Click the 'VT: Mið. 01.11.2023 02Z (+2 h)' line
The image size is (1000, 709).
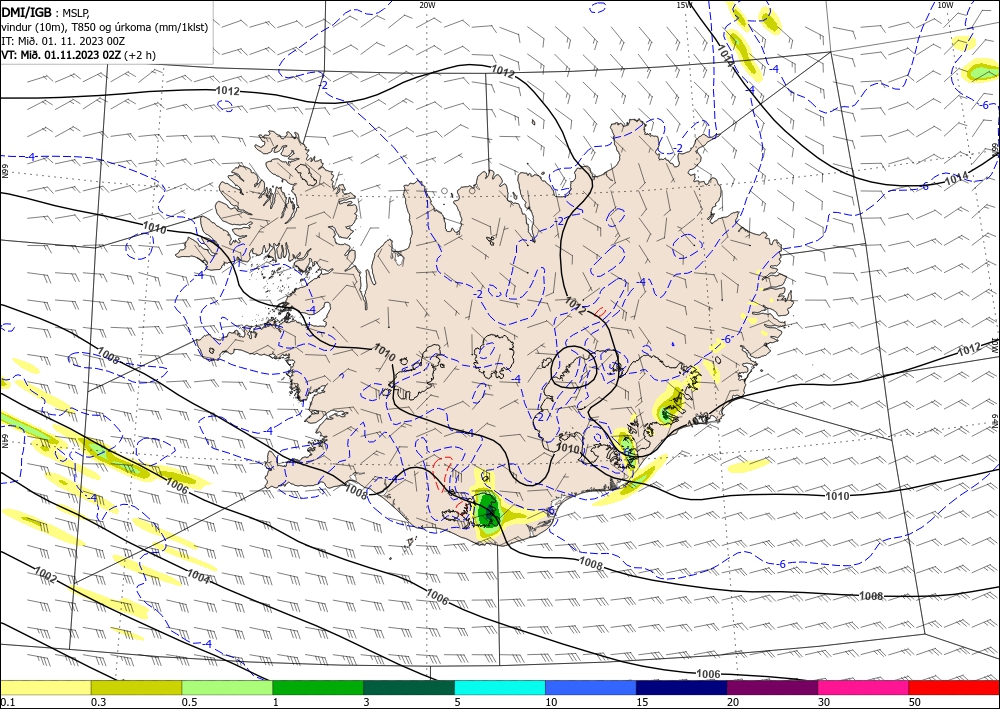pos(78,55)
